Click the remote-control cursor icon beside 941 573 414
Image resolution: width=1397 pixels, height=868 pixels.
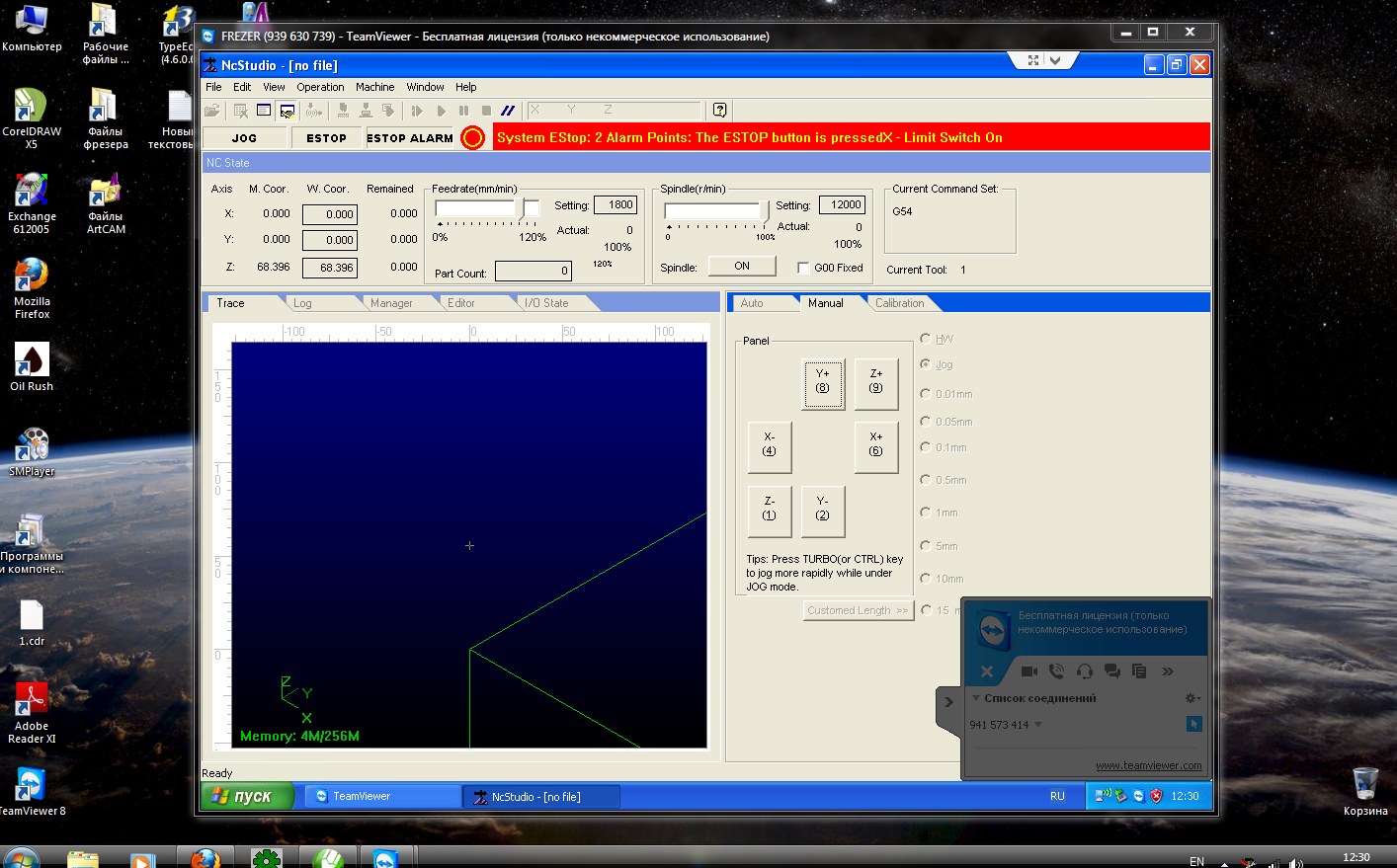pyautogui.click(x=1193, y=724)
